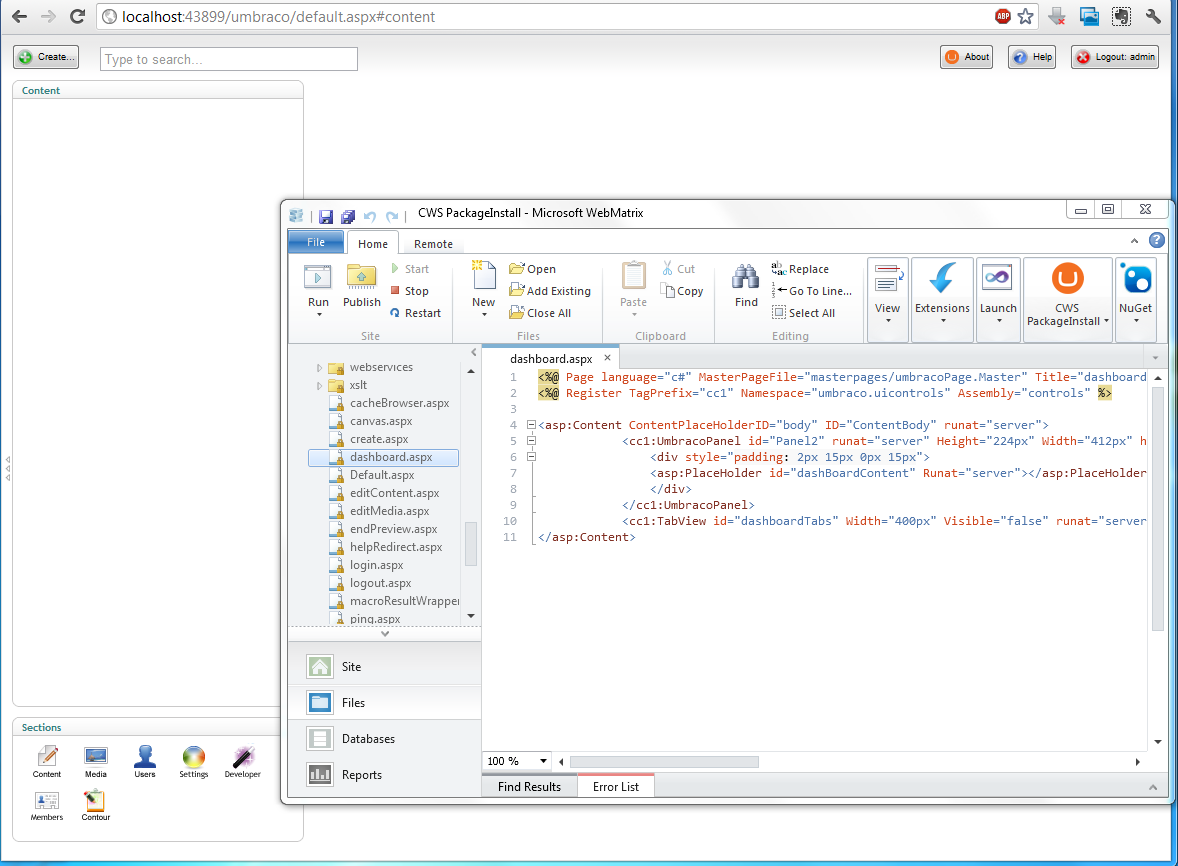Screen dimensions: 1178x866
Task: Open the File menu in WebMatrix
Action: point(316,242)
